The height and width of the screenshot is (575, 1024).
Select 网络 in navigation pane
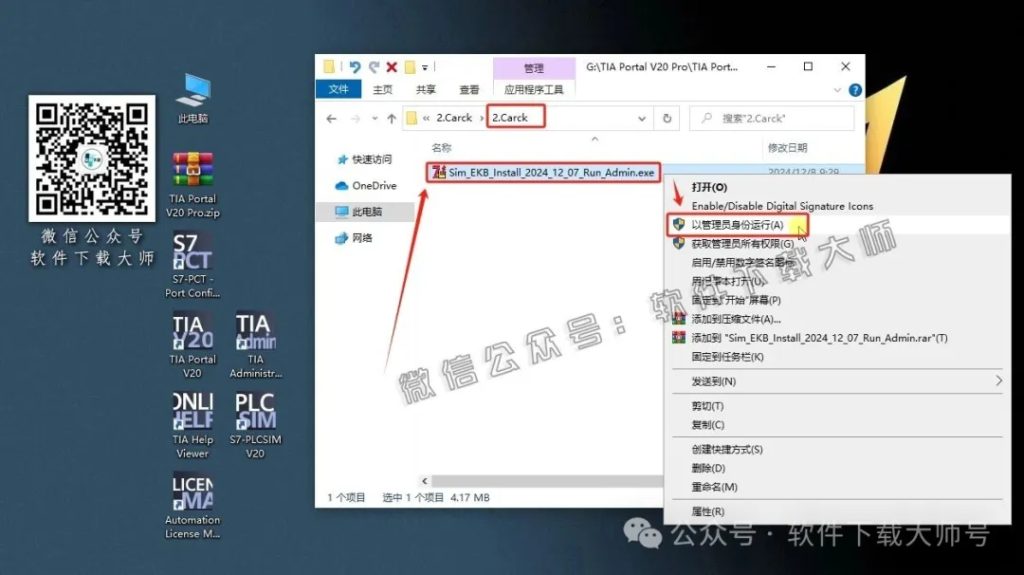coord(354,238)
